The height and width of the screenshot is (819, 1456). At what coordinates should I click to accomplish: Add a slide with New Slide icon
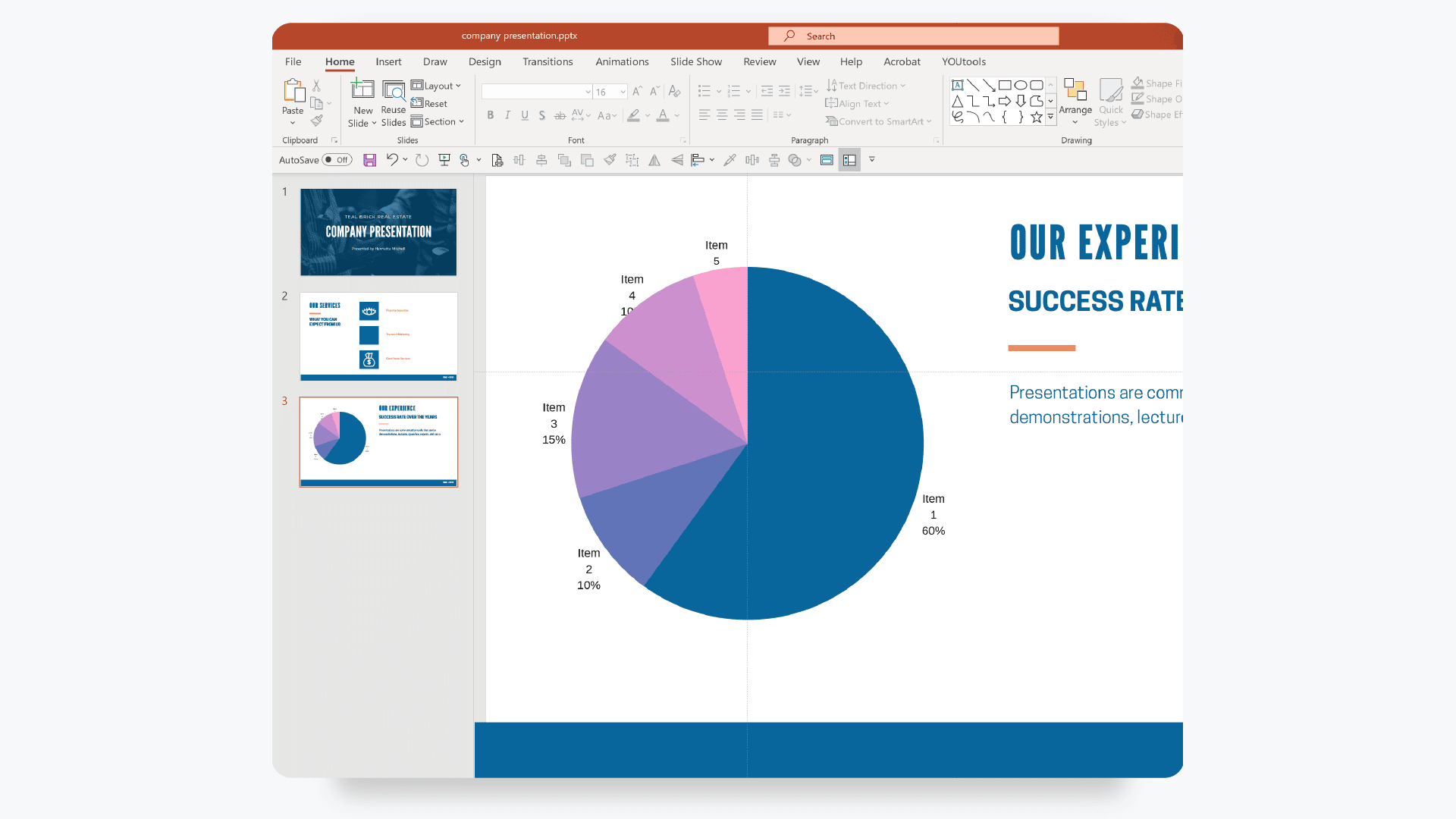coord(362,89)
